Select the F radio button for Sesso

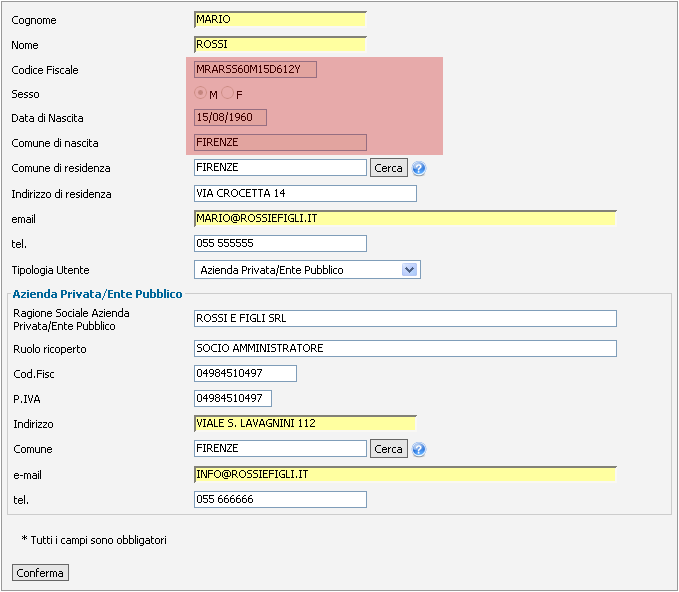click(227, 93)
